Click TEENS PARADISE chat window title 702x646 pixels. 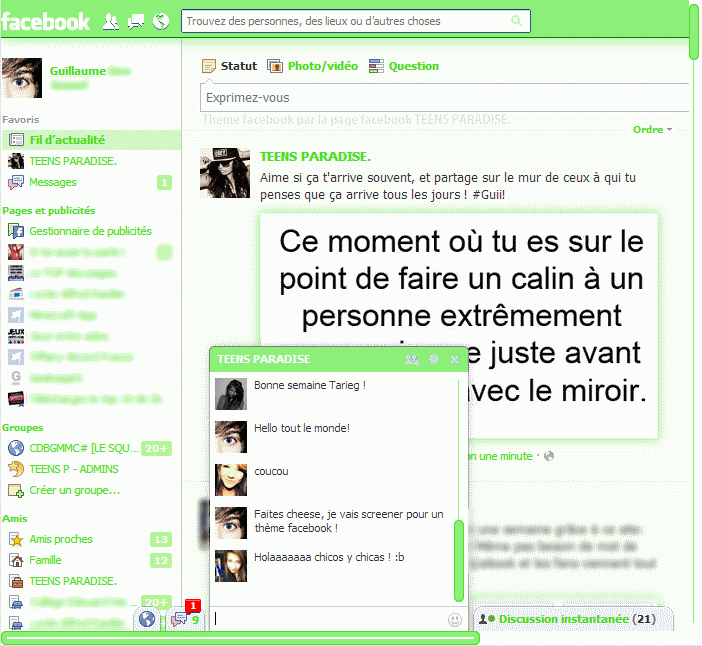(x=263, y=359)
